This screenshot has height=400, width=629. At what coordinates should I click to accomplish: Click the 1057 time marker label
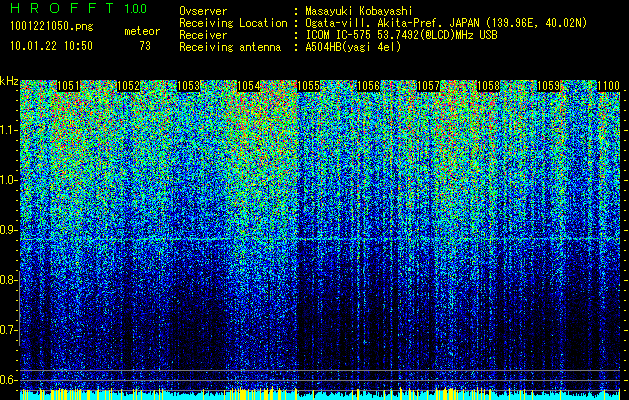(429, 86)
